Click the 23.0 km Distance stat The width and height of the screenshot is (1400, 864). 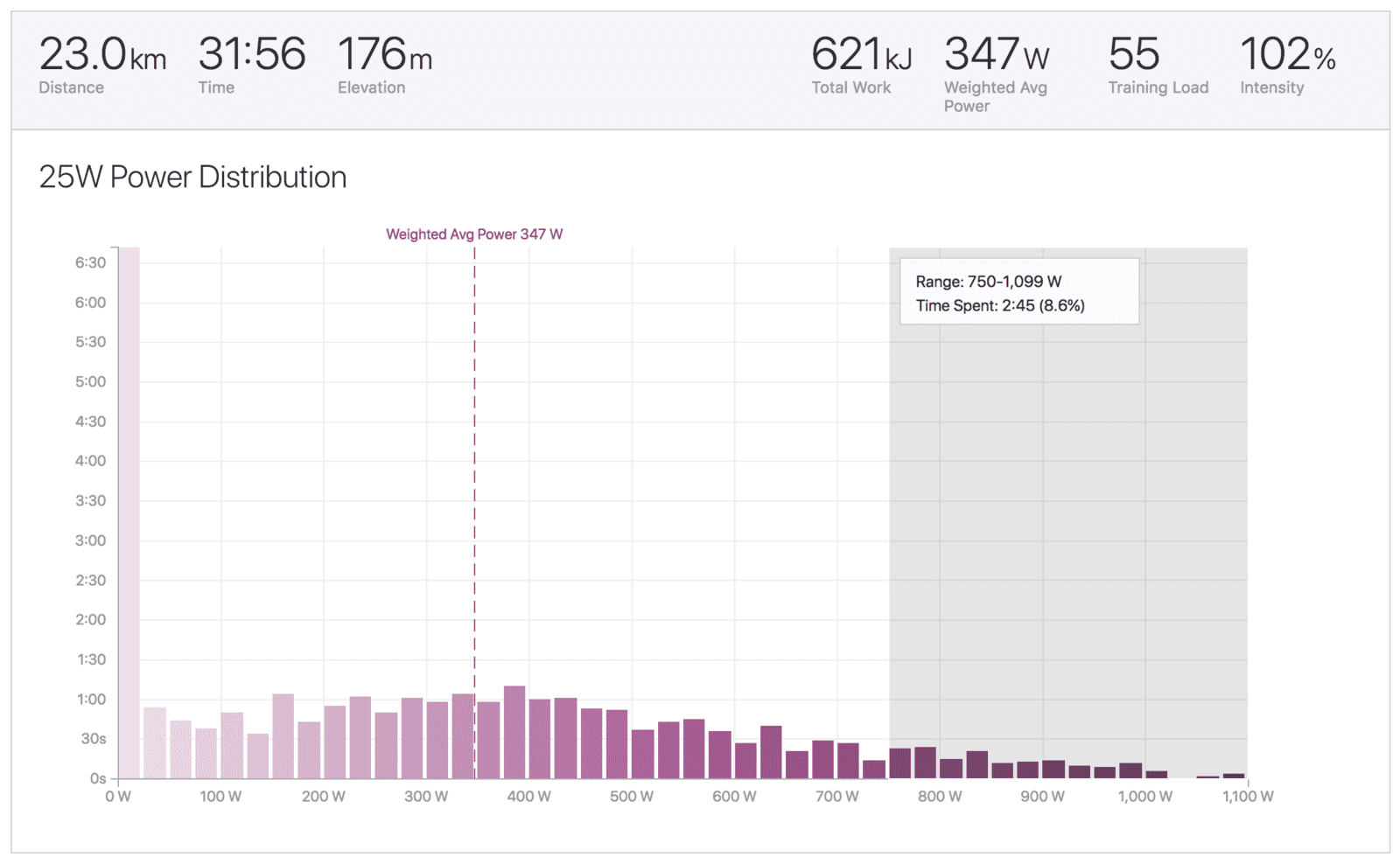click(102, 65)
